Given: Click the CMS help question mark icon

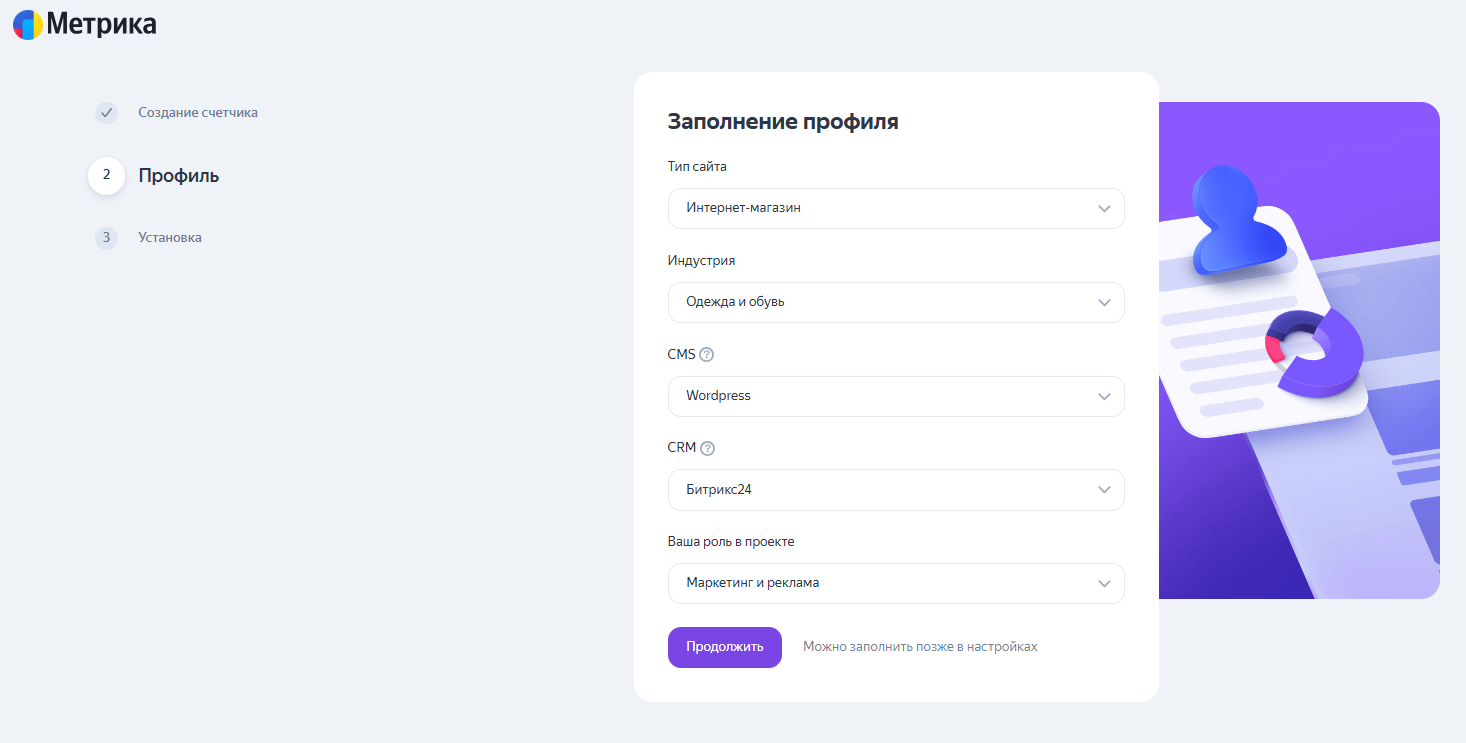Looking at the screenshot, I should (707, 354).
